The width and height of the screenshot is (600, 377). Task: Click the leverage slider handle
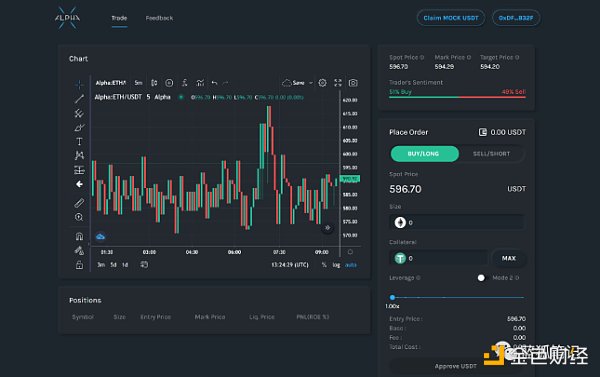pos(392,297)
